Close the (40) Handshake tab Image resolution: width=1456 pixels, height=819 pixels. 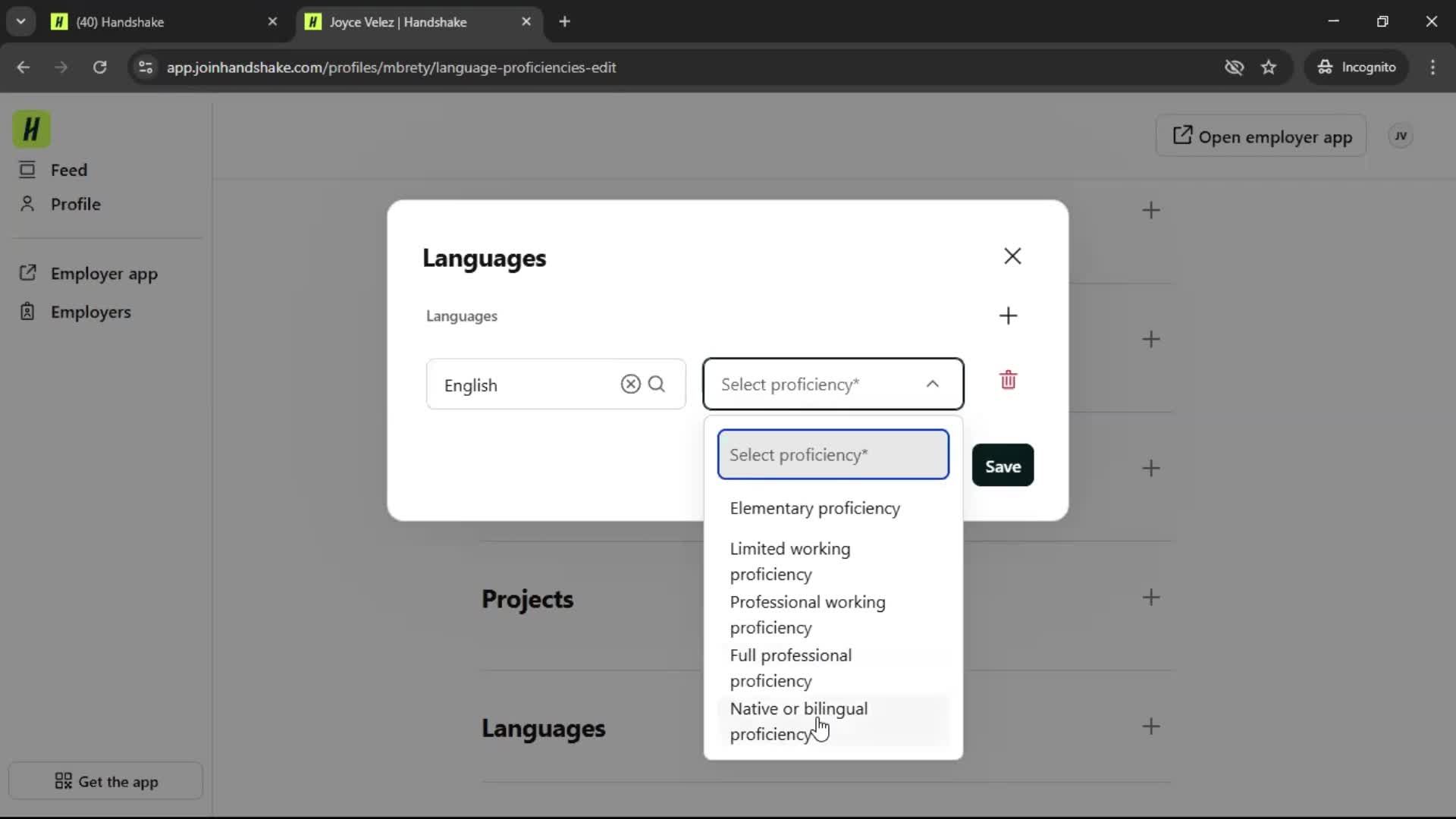272,22
